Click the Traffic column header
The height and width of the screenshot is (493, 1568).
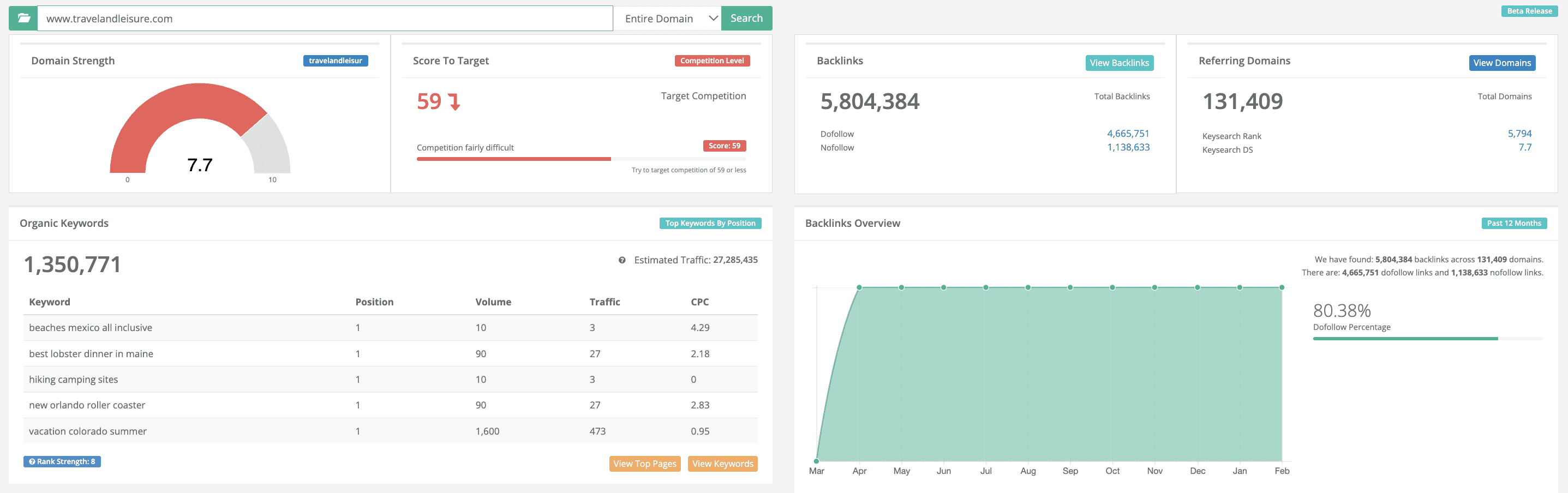click(x=605, y=302)
